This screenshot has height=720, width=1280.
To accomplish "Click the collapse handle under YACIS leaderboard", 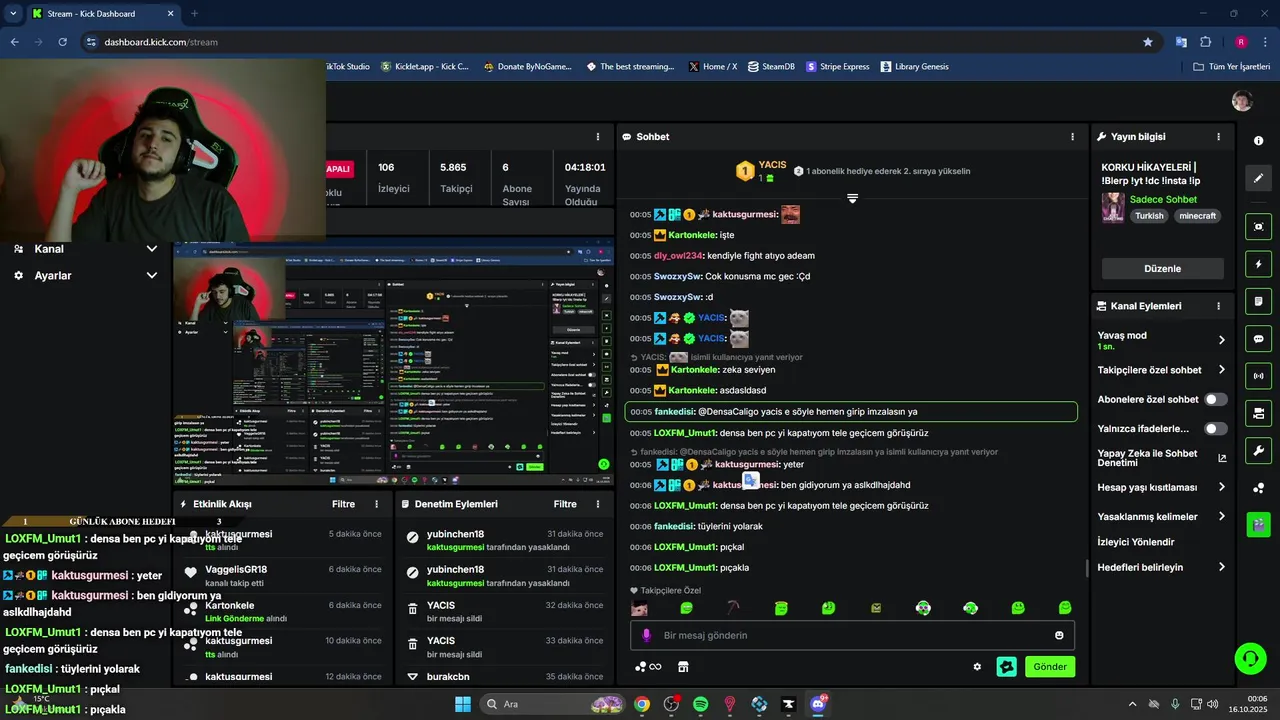I will 852,198.
